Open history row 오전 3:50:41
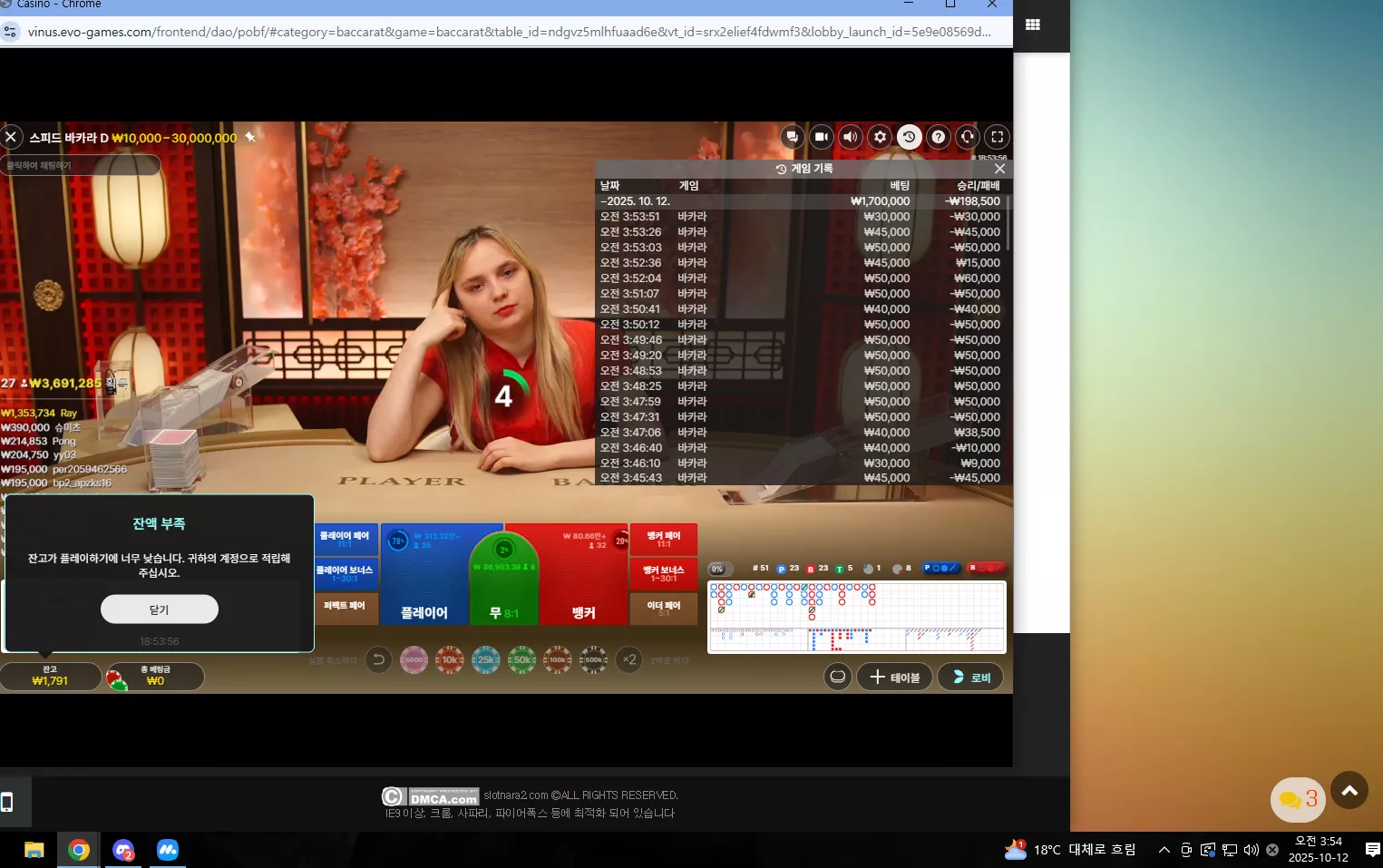Viewport: 1383px width, 868px height. (800, 309)
